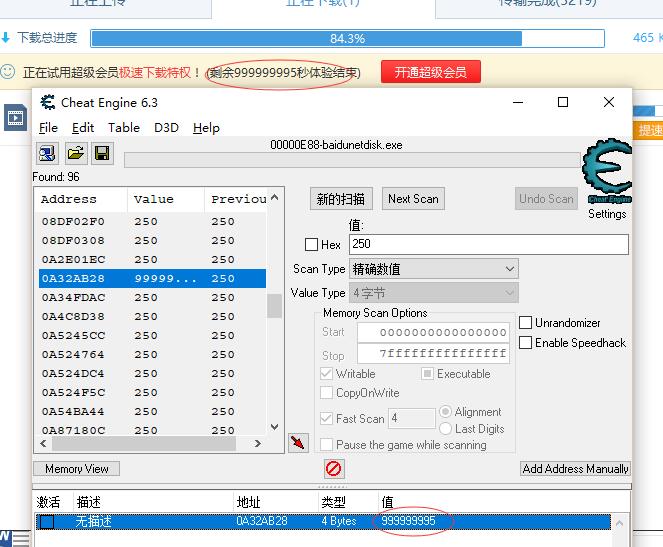Image resolution: width=663 pixels, height=547 pixels.
Task: Click the download progress bar at 84.3%
Action: (x=347, y=38)
